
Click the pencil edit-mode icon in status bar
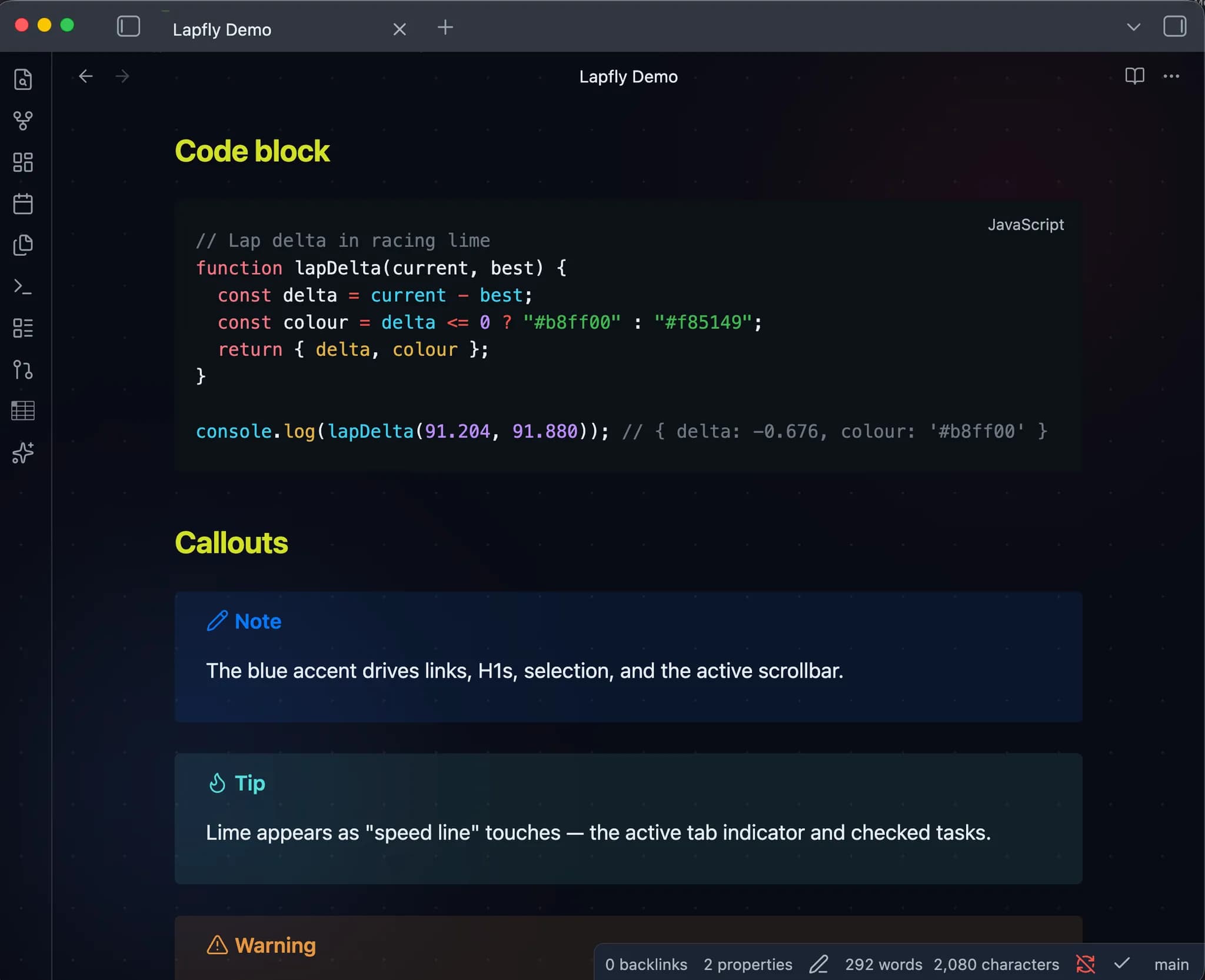(x=818, y=964)
